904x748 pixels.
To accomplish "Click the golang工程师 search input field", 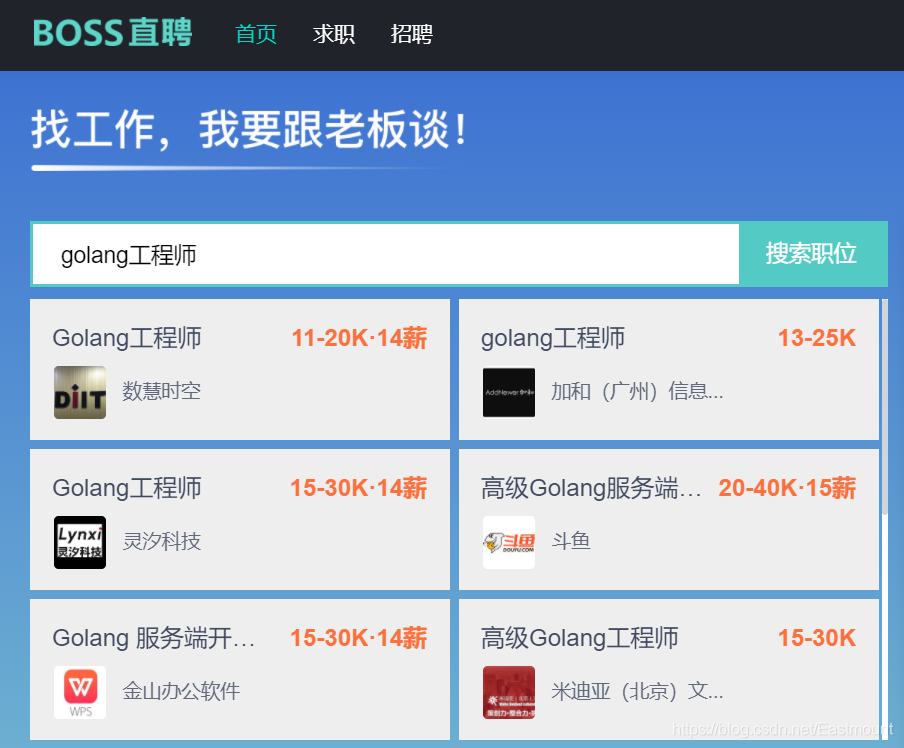I will 385,254.
